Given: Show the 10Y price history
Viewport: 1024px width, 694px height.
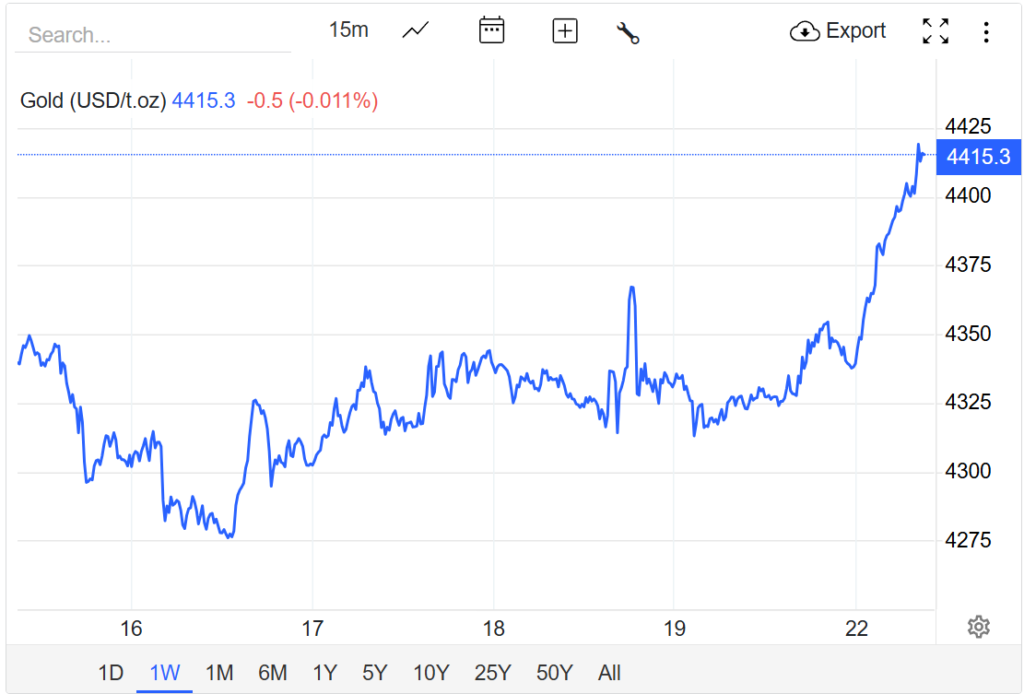Looking at the screenshot, I should tap(430, 672).
